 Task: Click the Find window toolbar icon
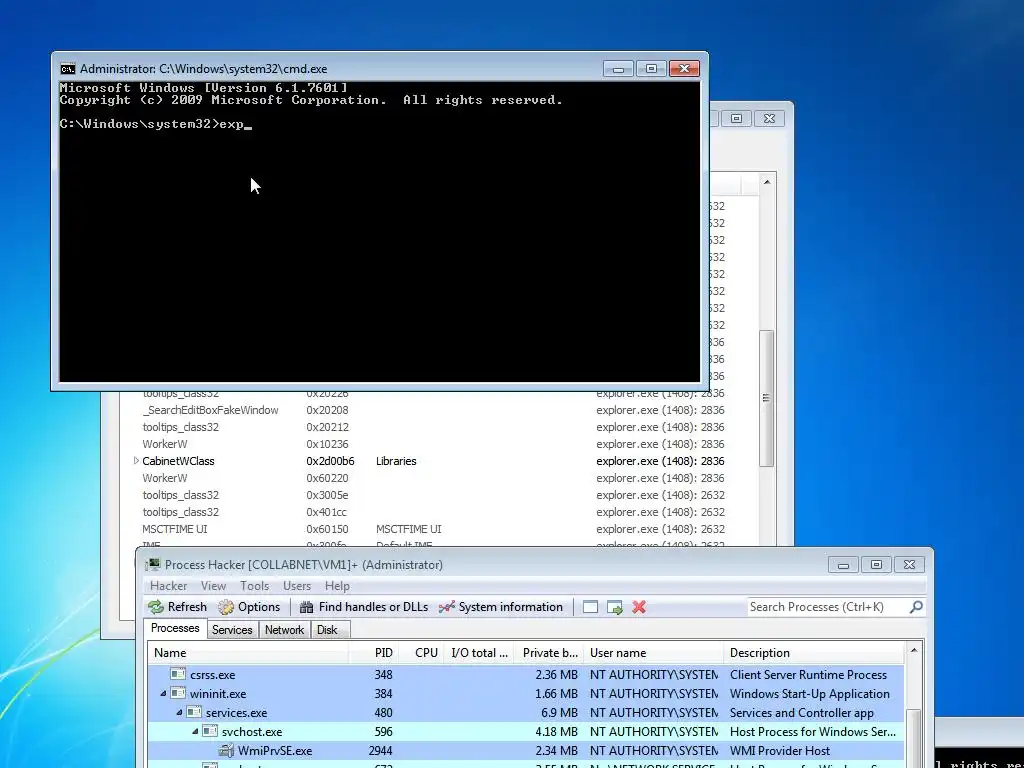click(590, 607)
